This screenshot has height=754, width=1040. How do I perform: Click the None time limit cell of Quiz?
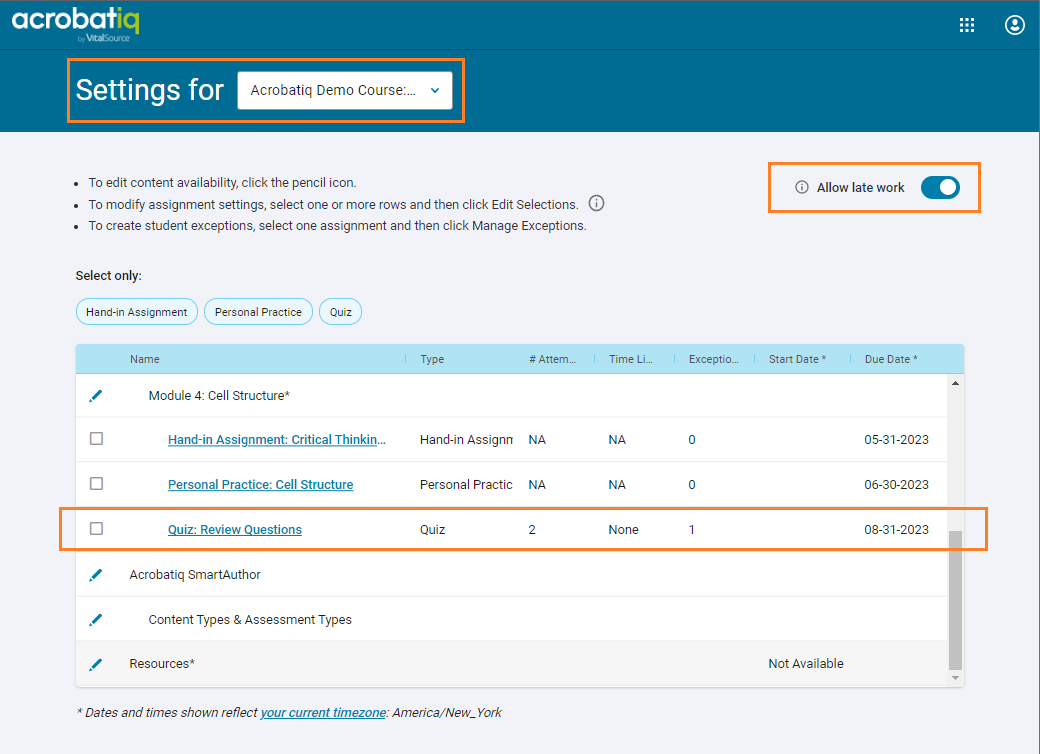pyautogui.click(x=623, y=530)
